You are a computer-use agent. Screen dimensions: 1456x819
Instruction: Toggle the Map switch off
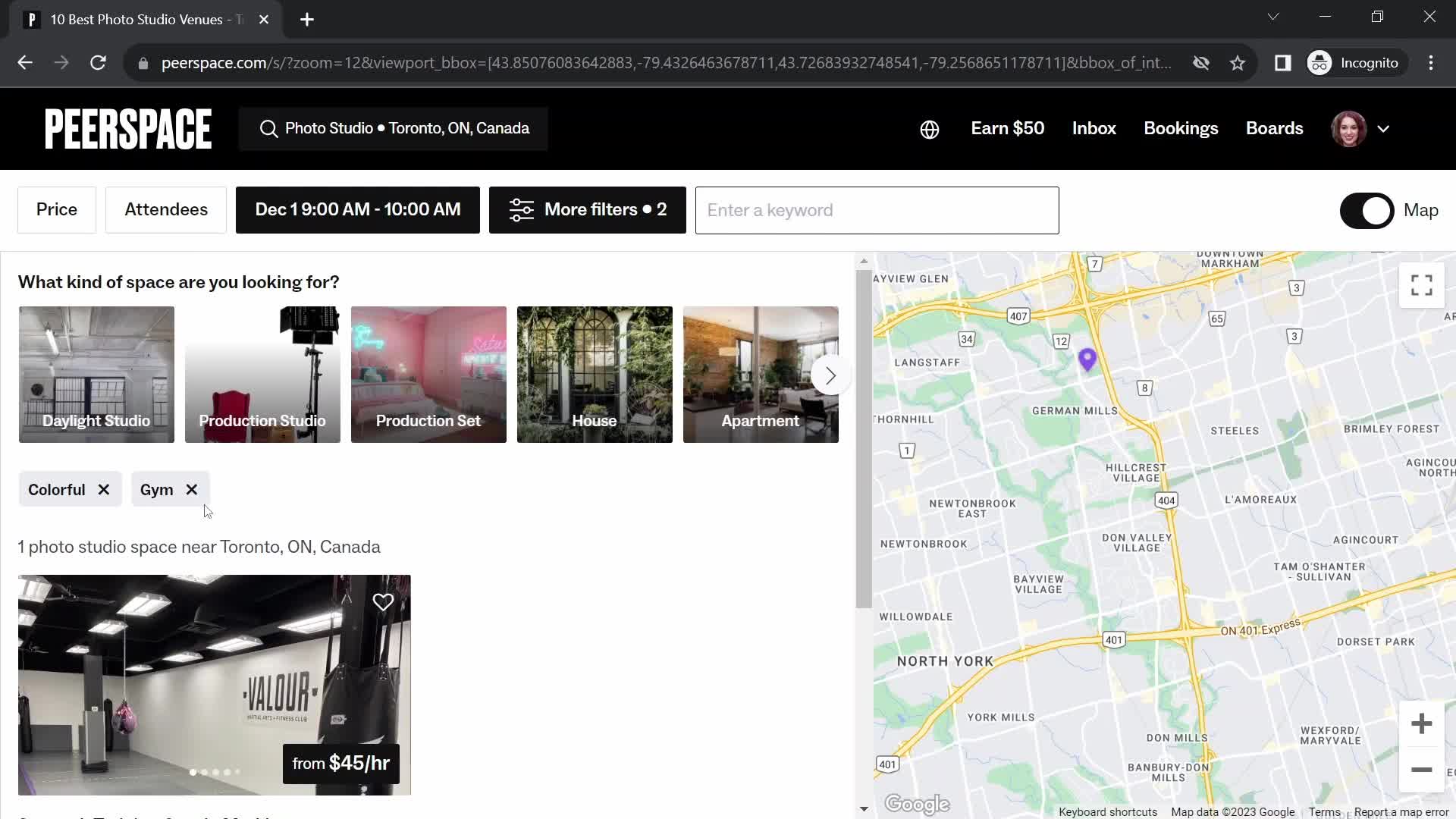pos(1367,211)
